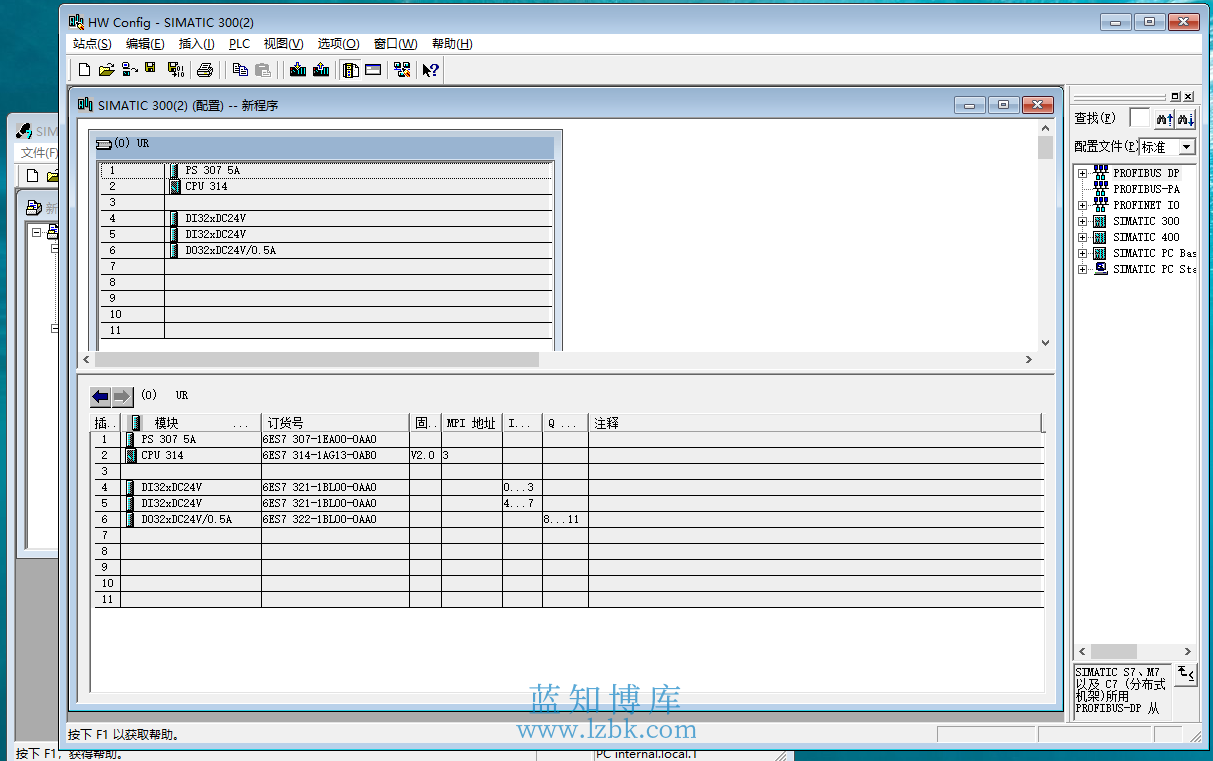Screen dimensions: 1213x761
Task: Click the catalog info toggle icon at bottom right
Action: coord(1185,674)
